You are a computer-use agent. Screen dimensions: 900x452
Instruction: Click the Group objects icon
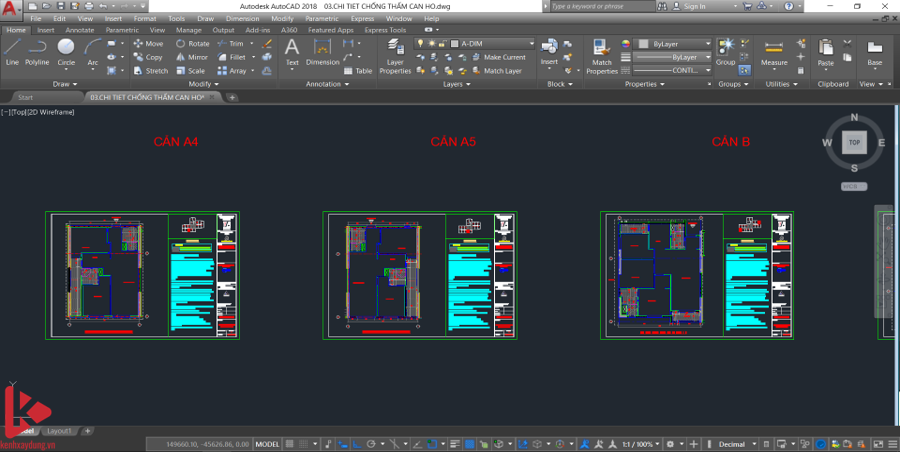725,50
